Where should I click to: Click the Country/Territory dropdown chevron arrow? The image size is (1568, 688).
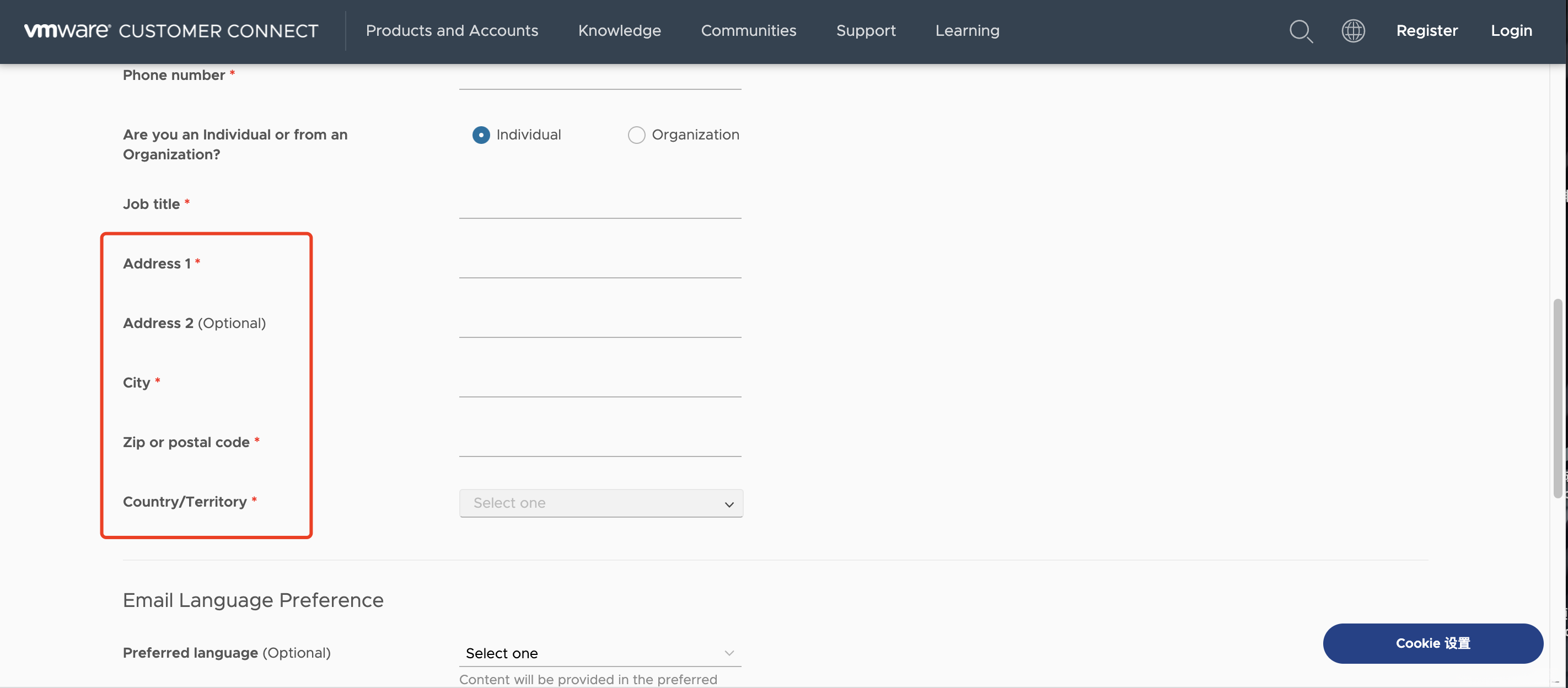[x=729, y=504]
